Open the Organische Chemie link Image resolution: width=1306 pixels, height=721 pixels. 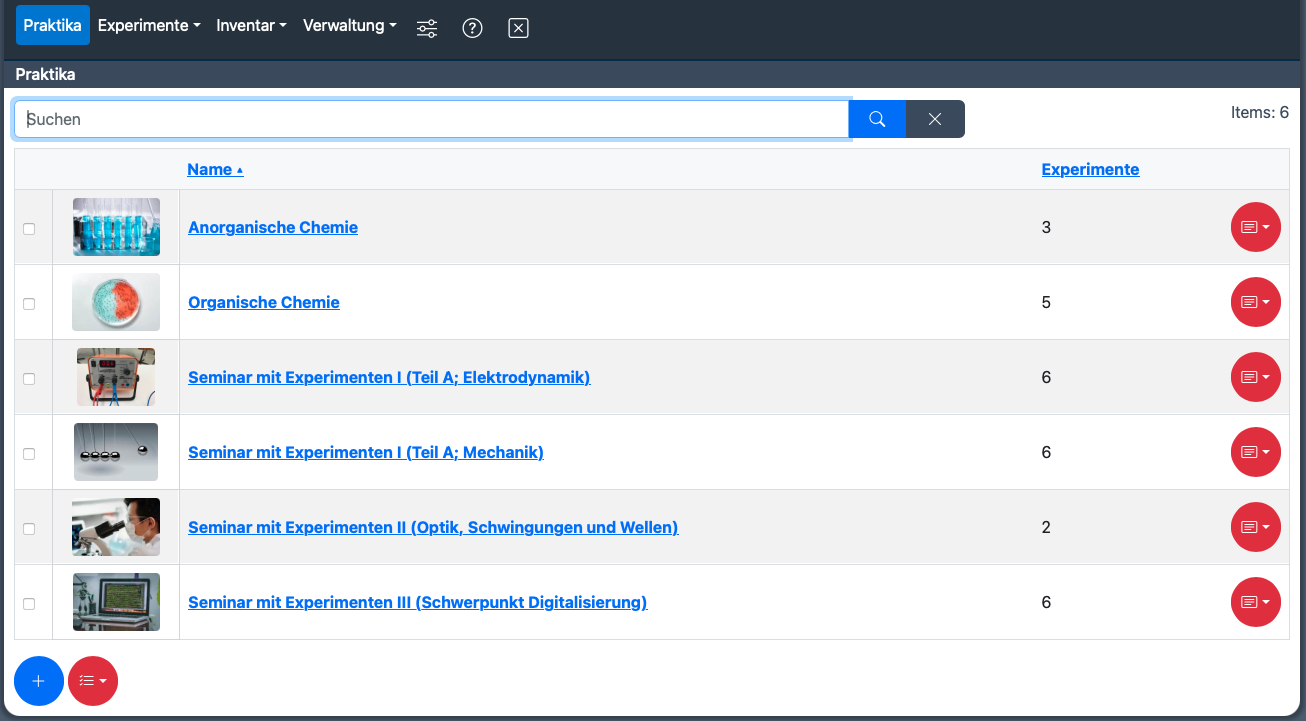tap(264, 302)
